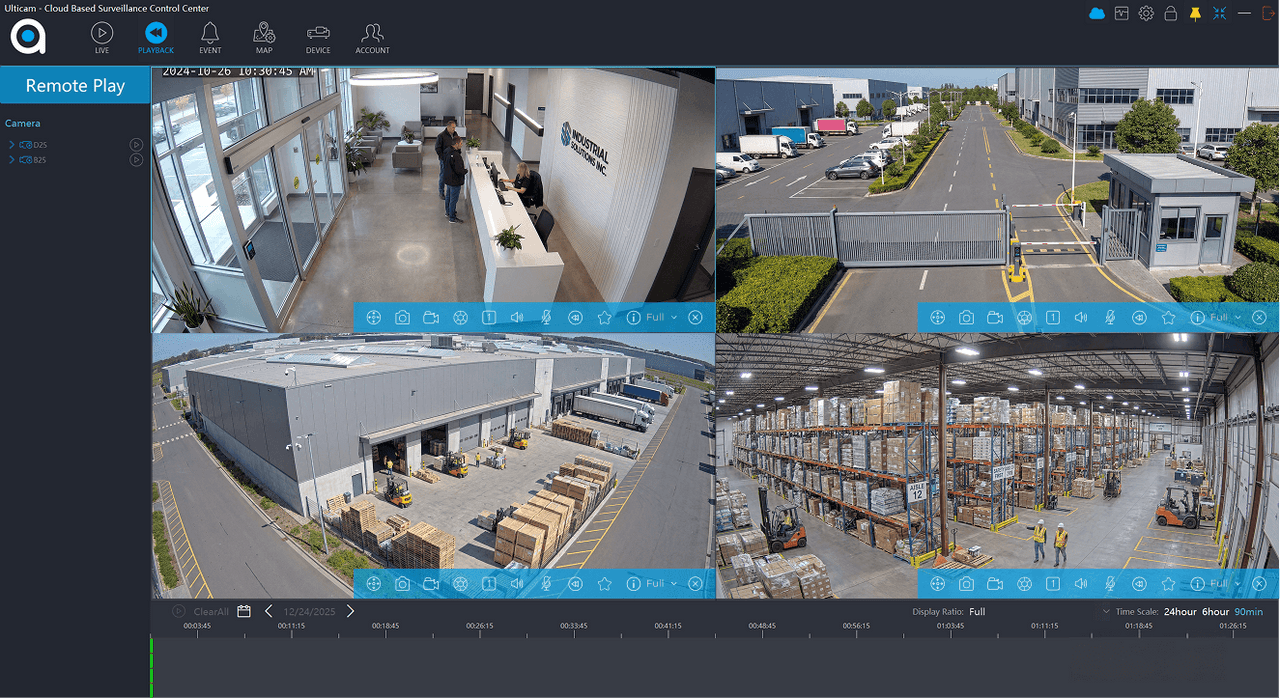This screenshot has width=1280, height=698.
Task: Open PTZ control on the loading dock camera
Action: click(x=374, y=583)
